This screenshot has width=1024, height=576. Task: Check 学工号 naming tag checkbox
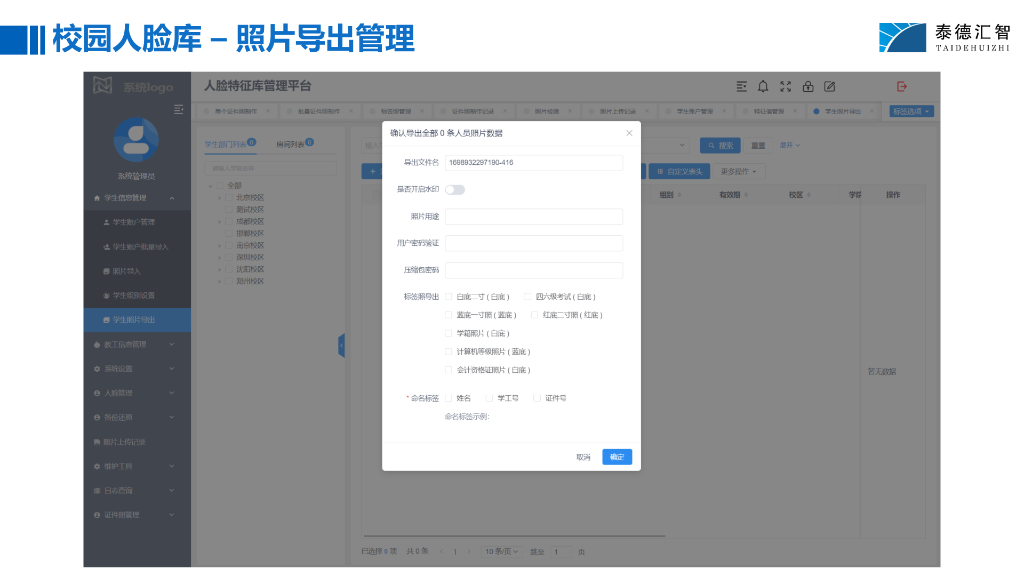(488, 398)
